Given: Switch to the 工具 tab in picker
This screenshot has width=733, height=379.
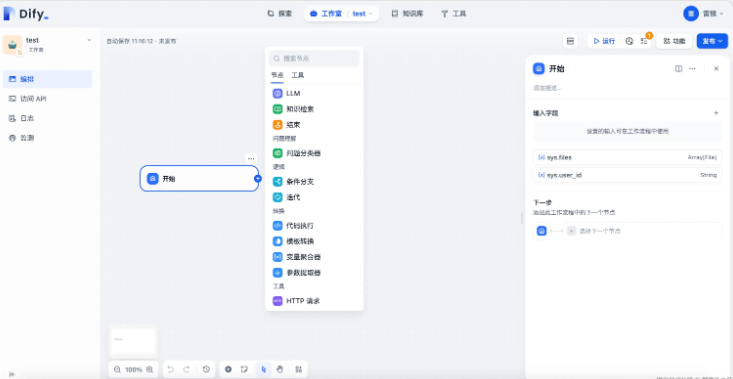Looking at the screenshot, I should point(298,75).
